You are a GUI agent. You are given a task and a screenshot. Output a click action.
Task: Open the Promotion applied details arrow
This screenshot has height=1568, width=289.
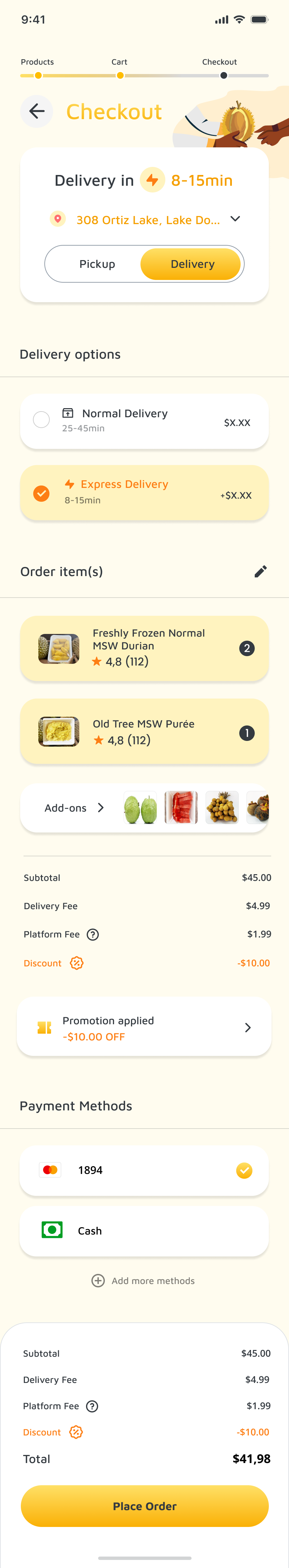(248, 1028)
